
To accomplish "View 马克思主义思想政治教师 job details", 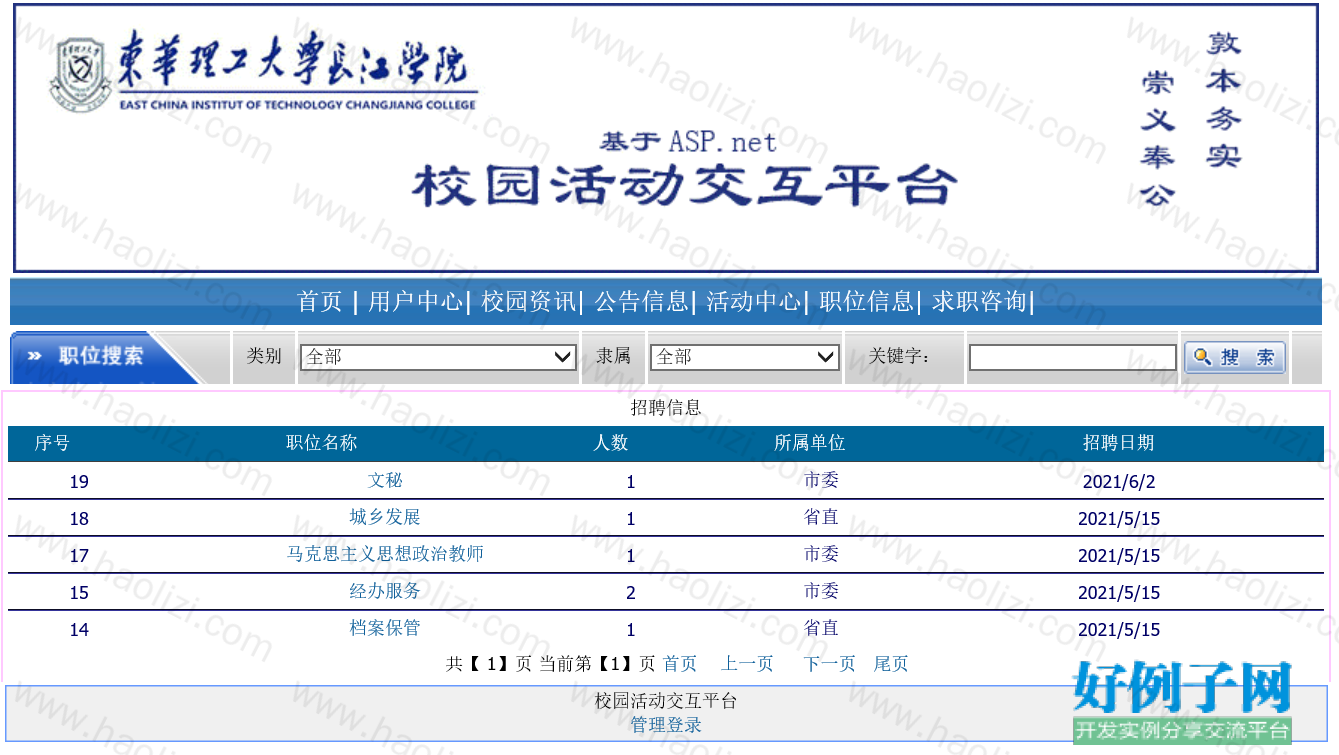I will [385, 554].
